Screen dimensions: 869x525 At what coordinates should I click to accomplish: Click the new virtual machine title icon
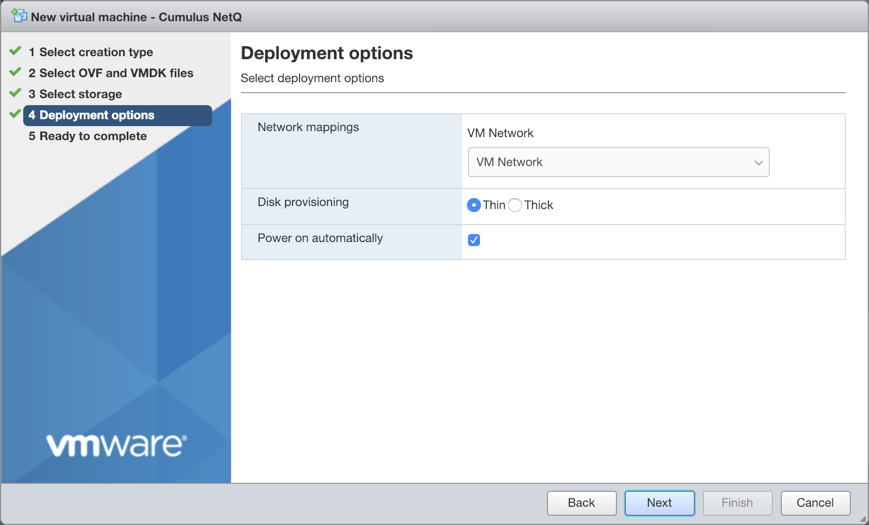click(19, 16)
